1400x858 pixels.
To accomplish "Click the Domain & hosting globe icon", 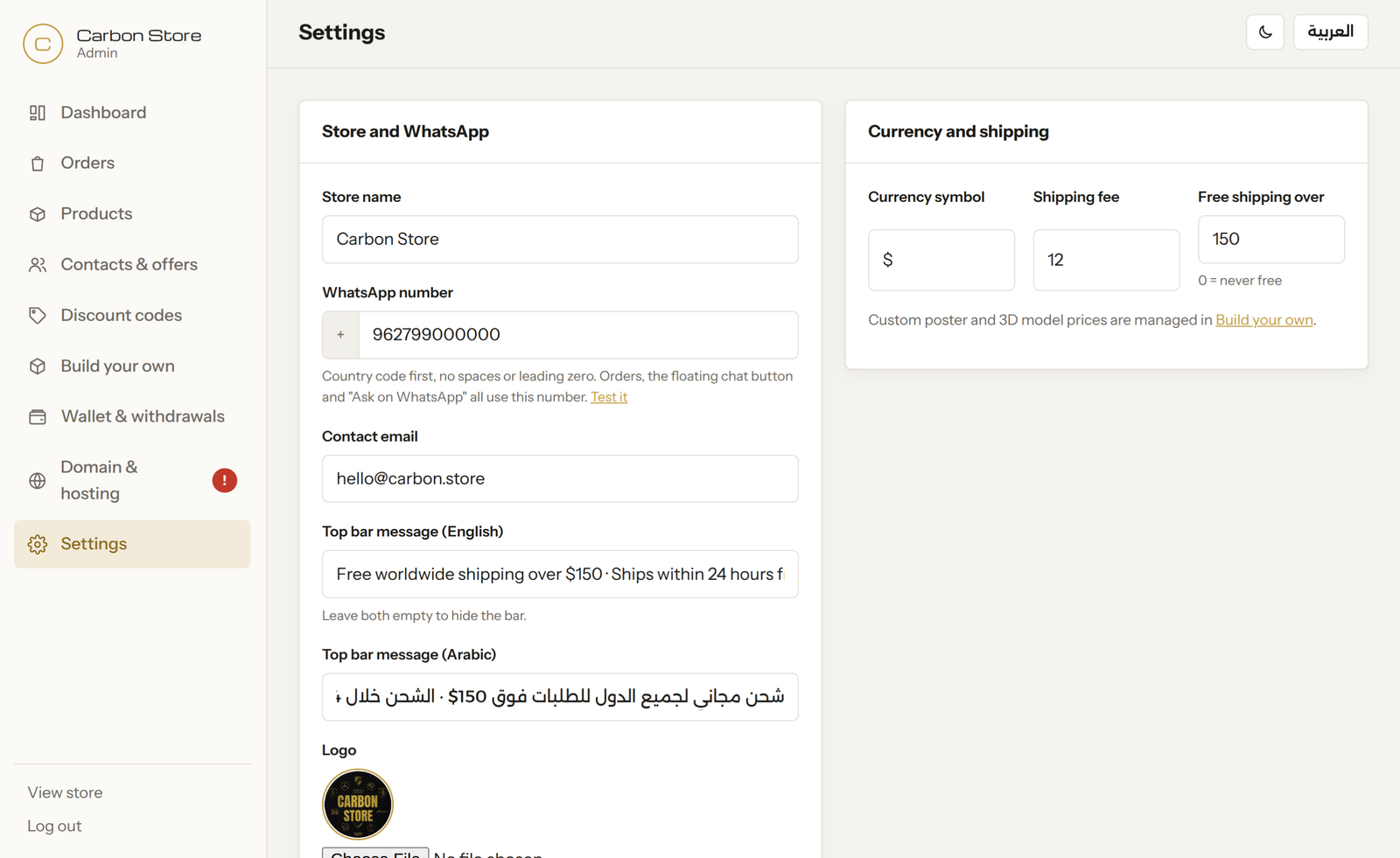I will tap(37, 480).
